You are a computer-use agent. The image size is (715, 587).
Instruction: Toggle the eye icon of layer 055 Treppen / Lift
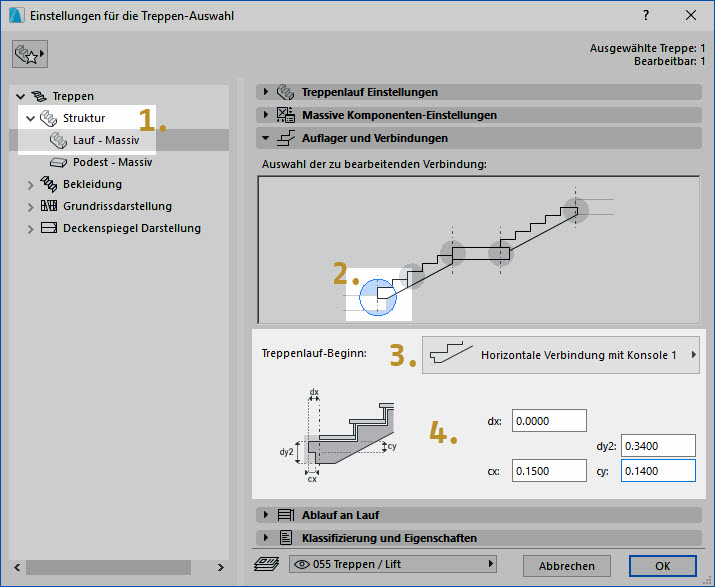301,565
